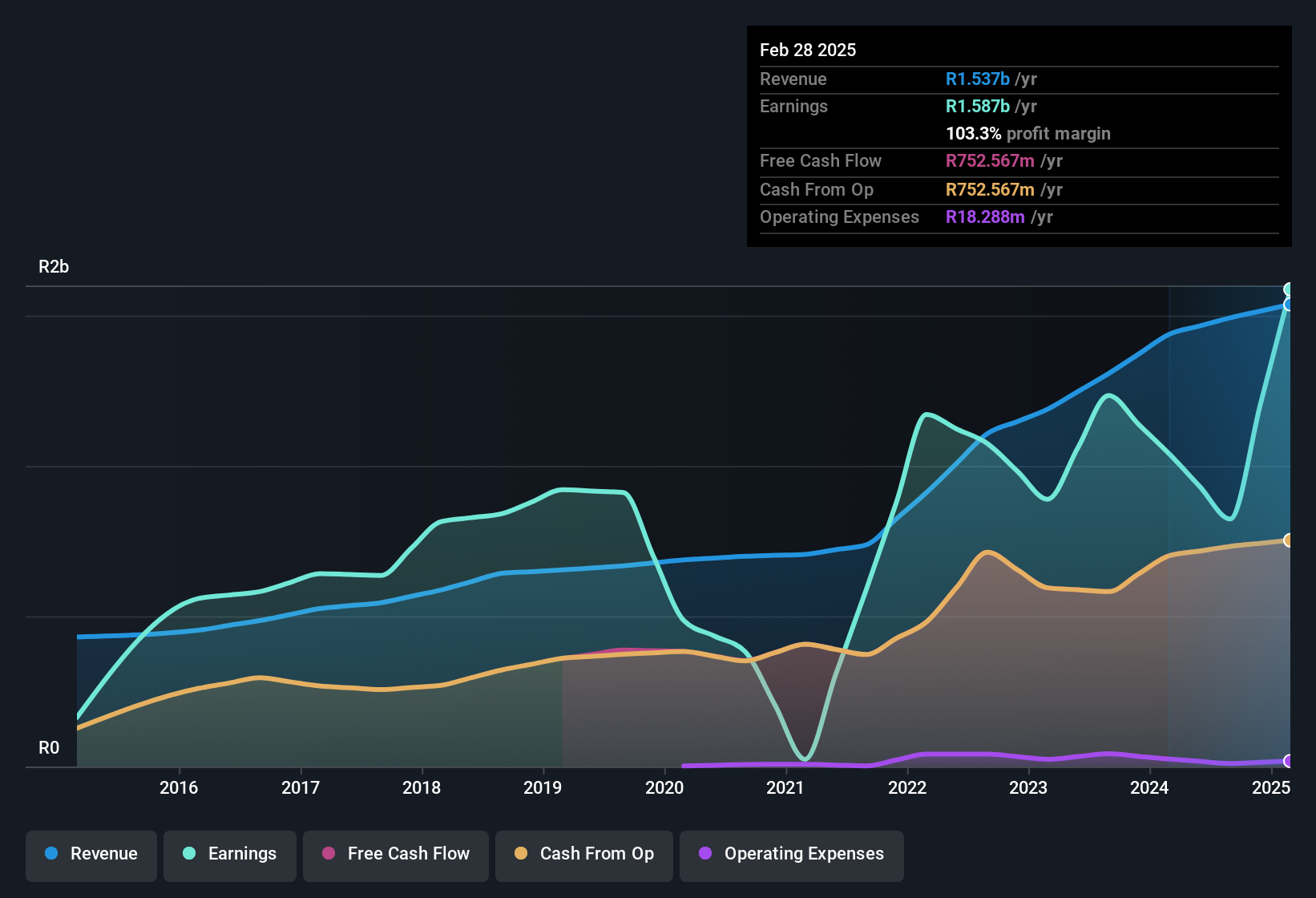The image size is (1316, 898).
Task: Click the 2022 x-axis label
Action: (x=907, y=787)
